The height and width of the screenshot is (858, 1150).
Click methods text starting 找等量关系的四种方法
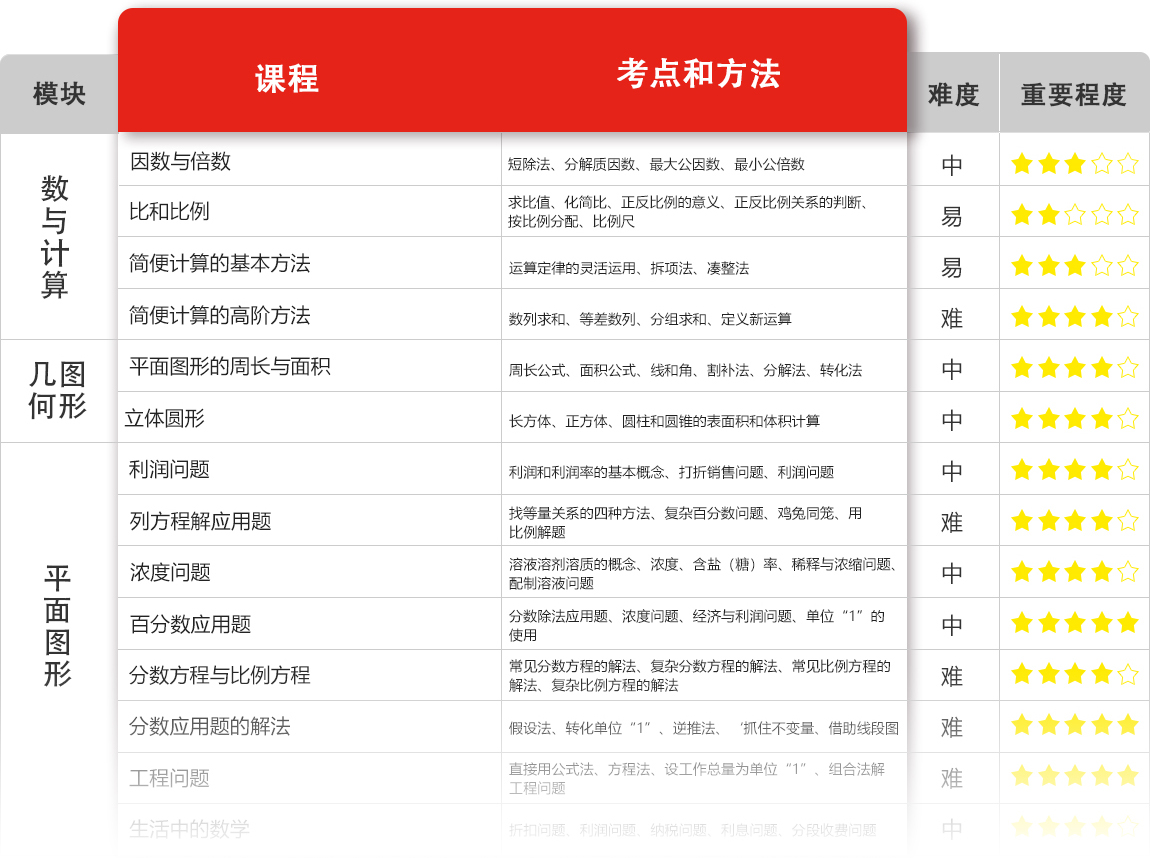685,522
